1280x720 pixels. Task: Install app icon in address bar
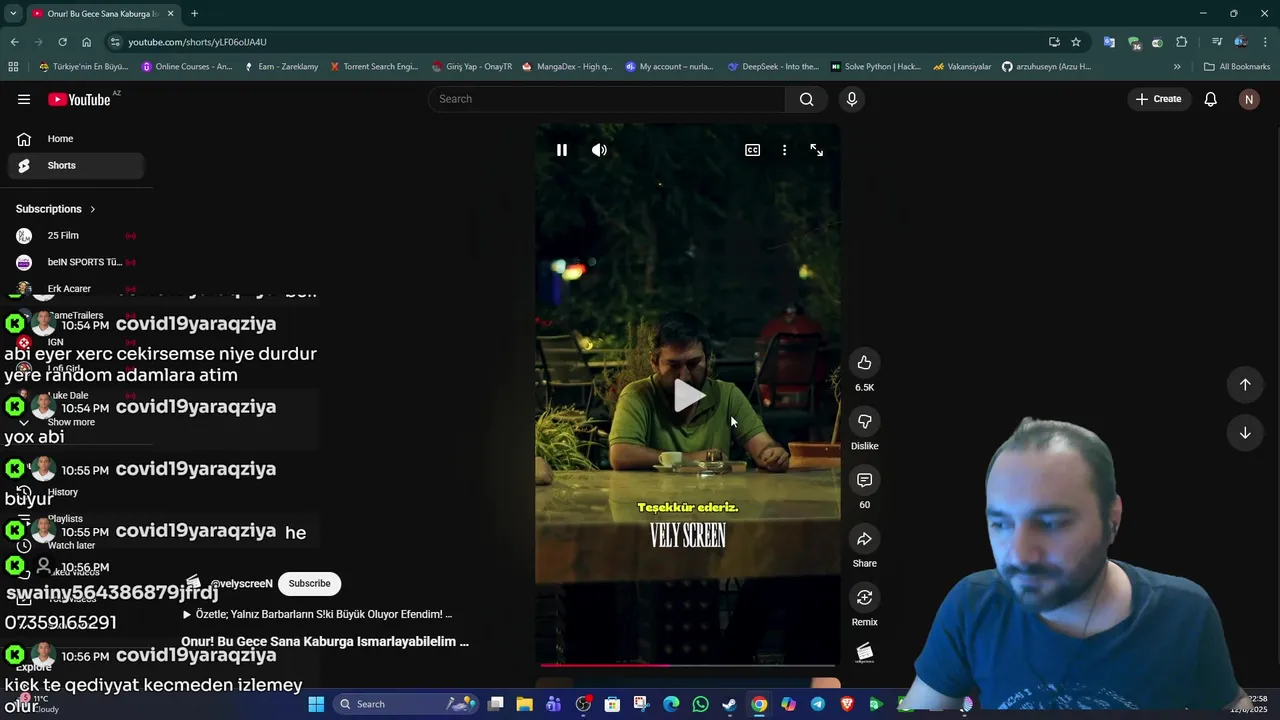[x=1054, y=42]
